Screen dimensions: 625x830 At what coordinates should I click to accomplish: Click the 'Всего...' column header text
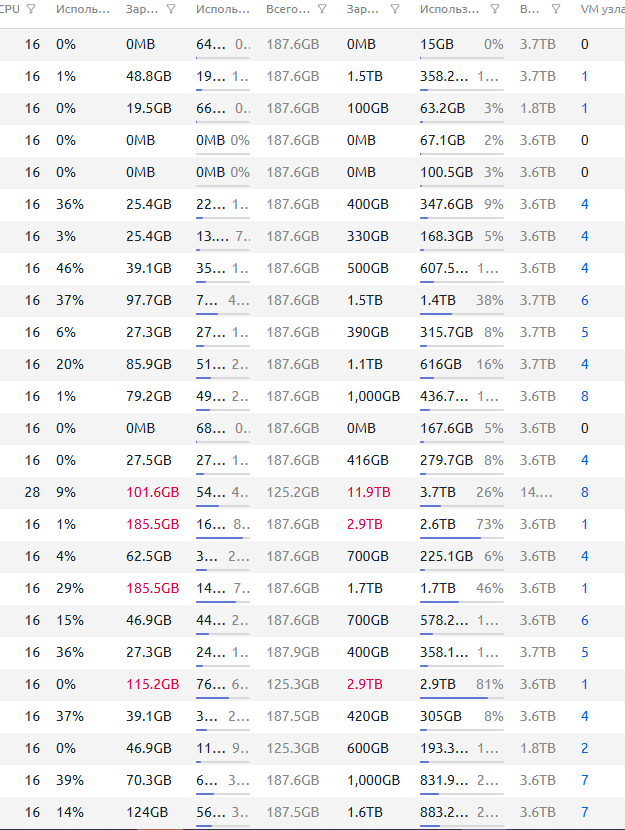coord(287,9)
